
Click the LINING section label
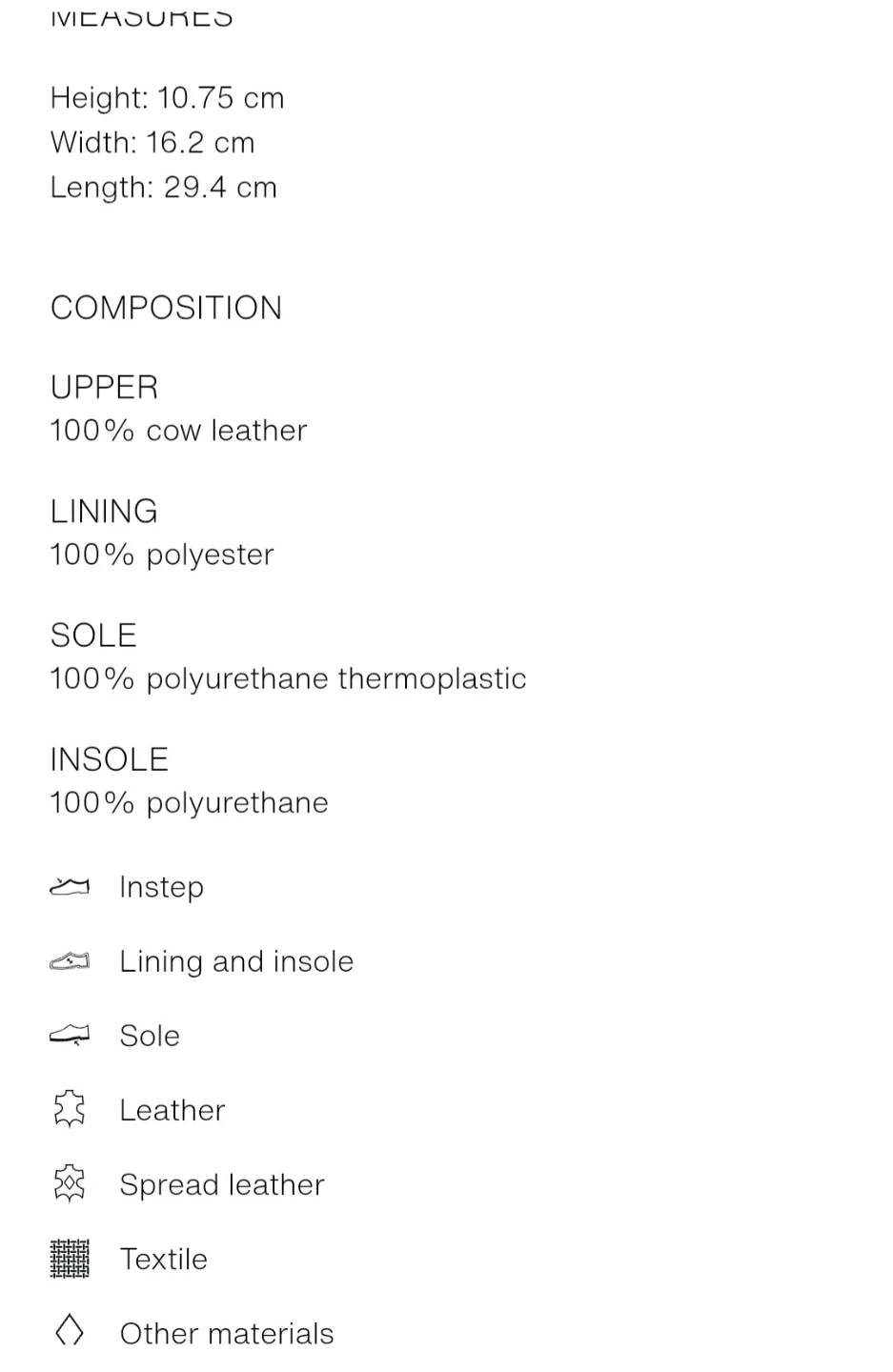(x=104, y=512)
